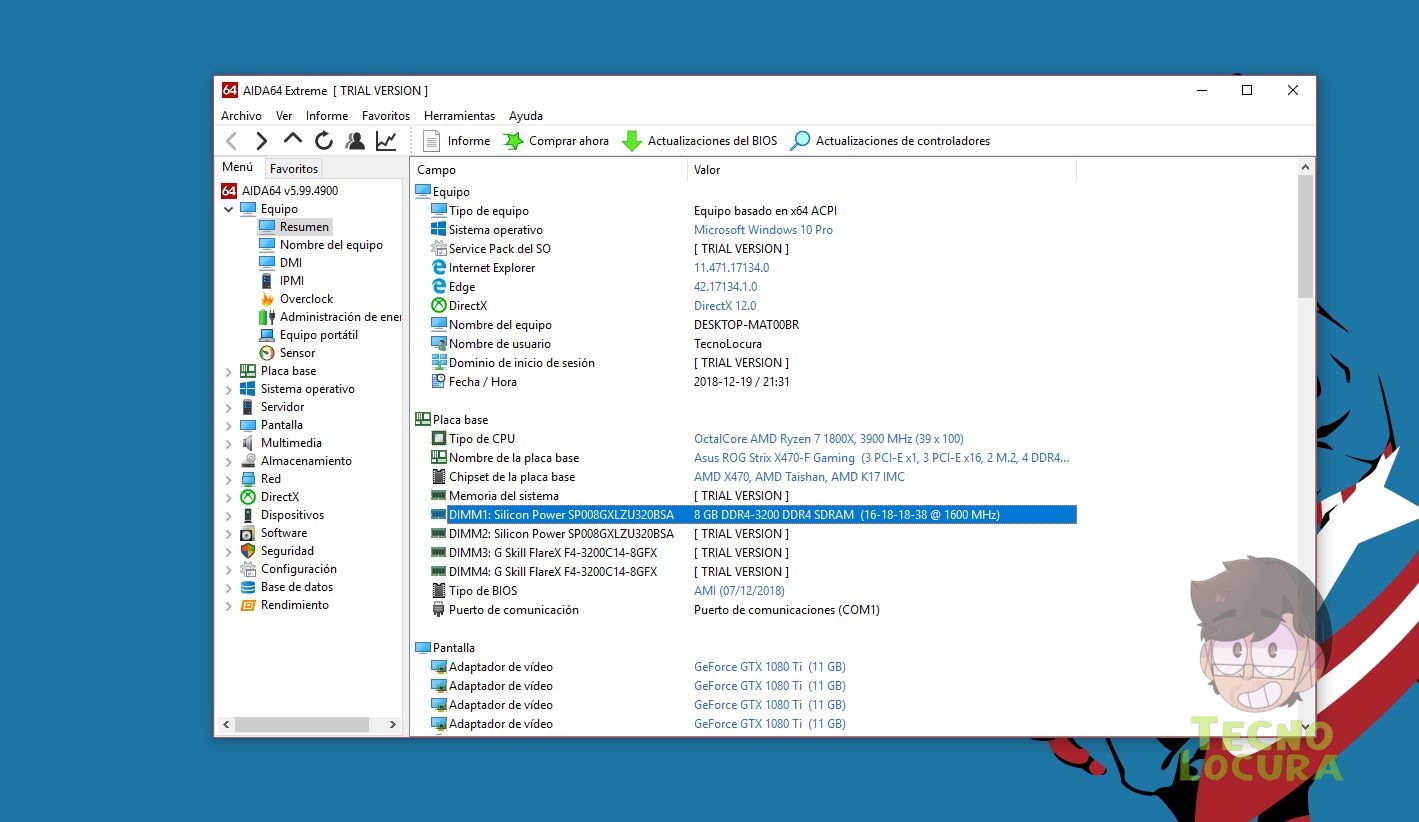Expand the Servidor tree node
Screen dimensions: 1419x822
pos(229,407)
